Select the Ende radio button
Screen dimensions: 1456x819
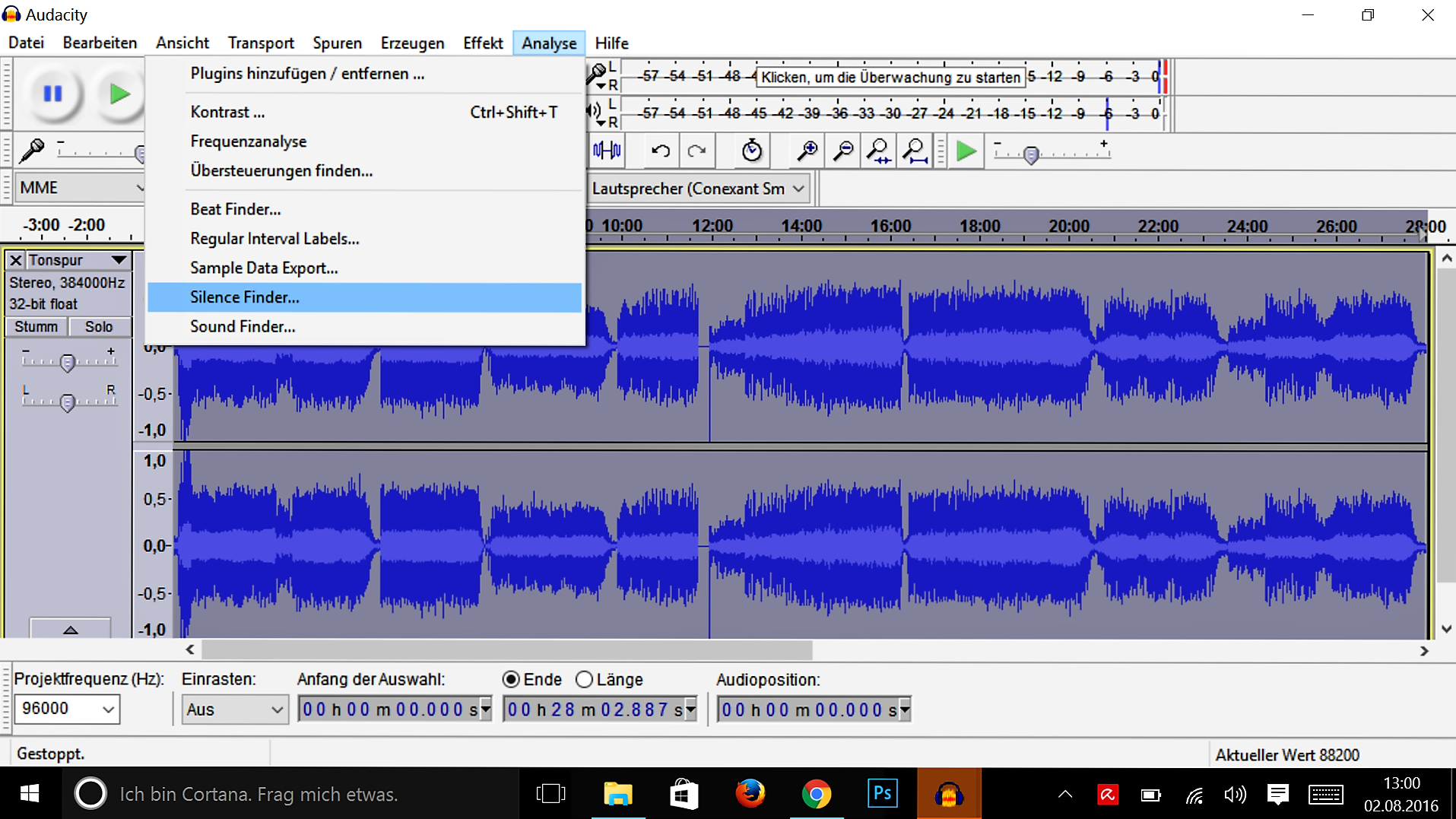[x=512, y=680]
